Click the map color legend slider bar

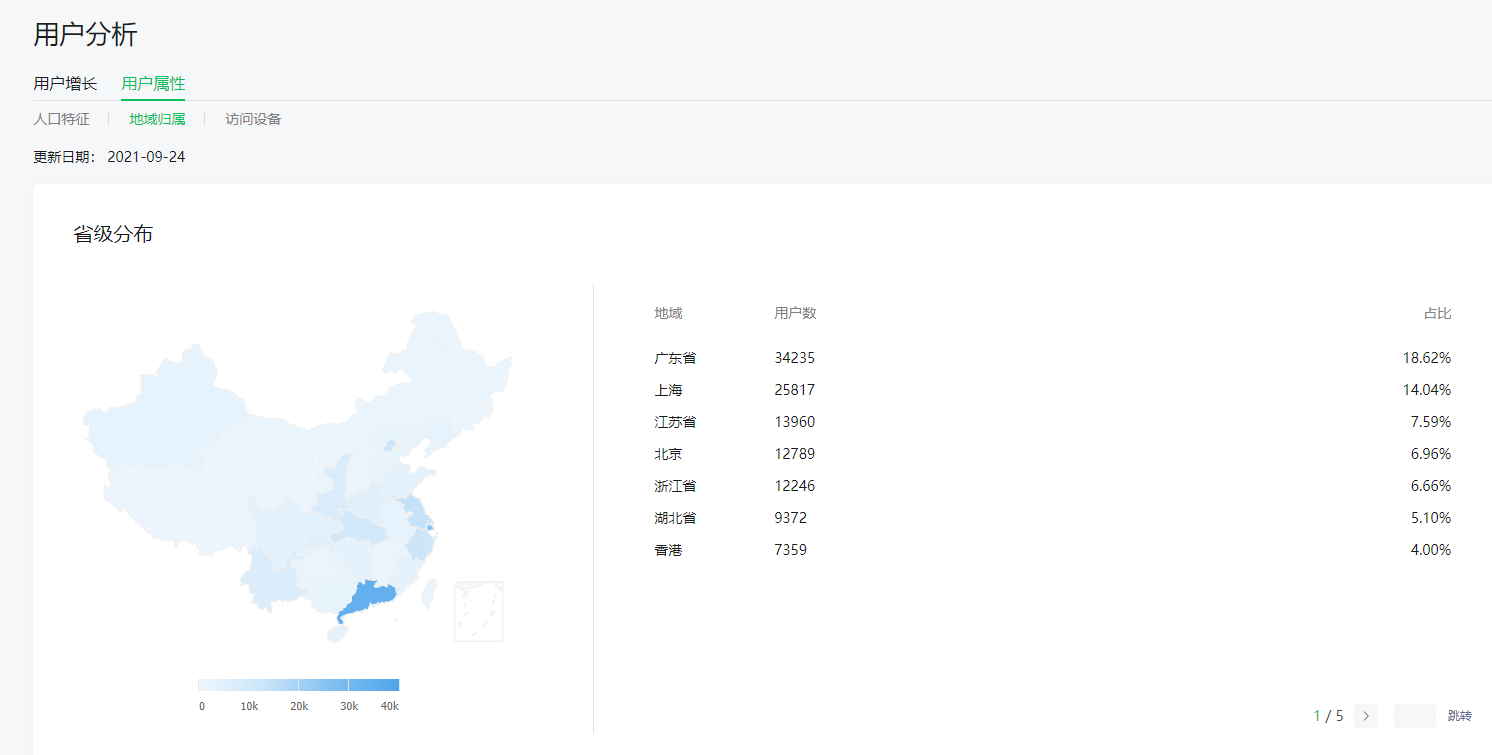tap(298, 685)
